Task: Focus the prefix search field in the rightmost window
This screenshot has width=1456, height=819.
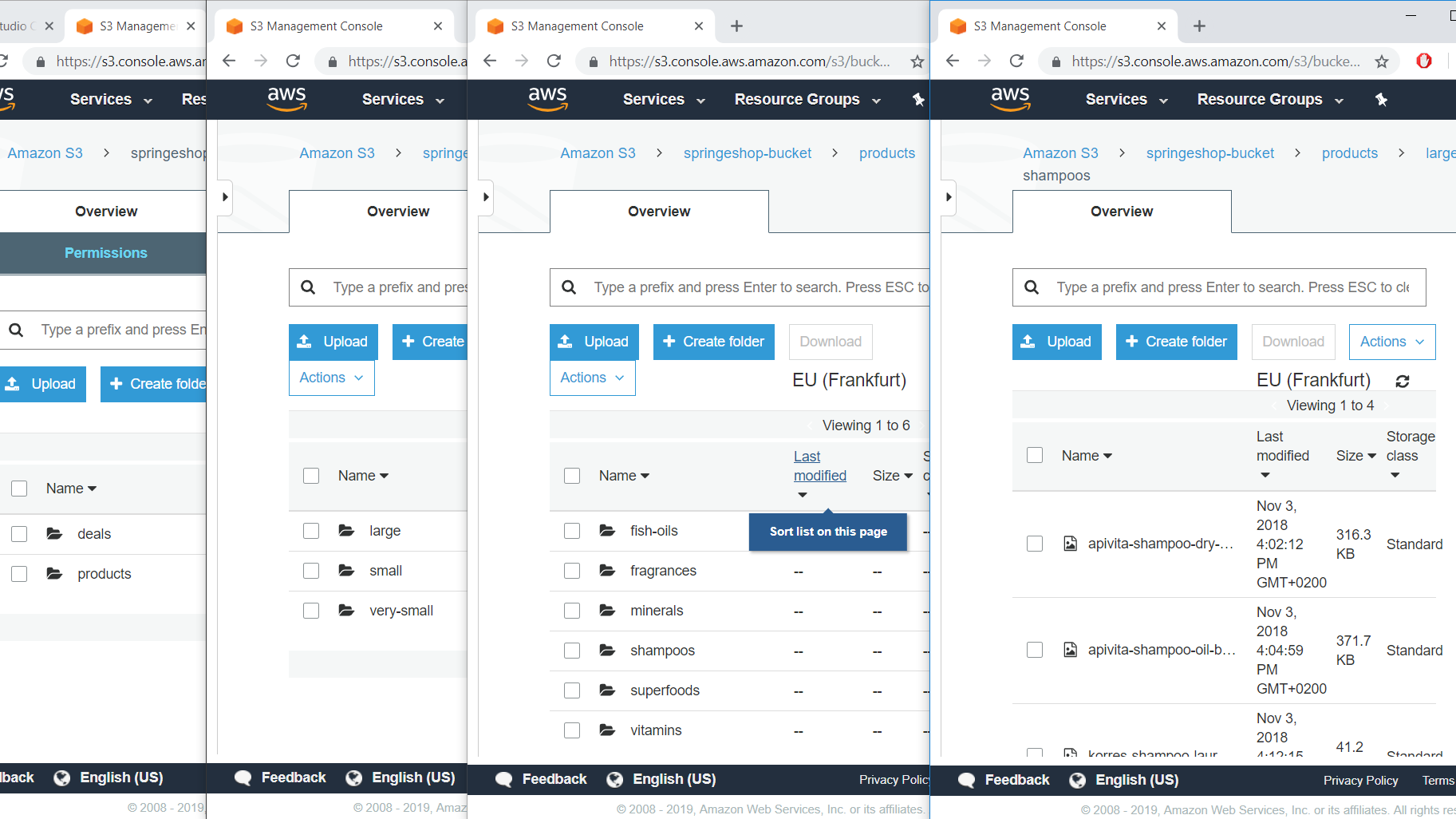Action: click(1219, 287)
